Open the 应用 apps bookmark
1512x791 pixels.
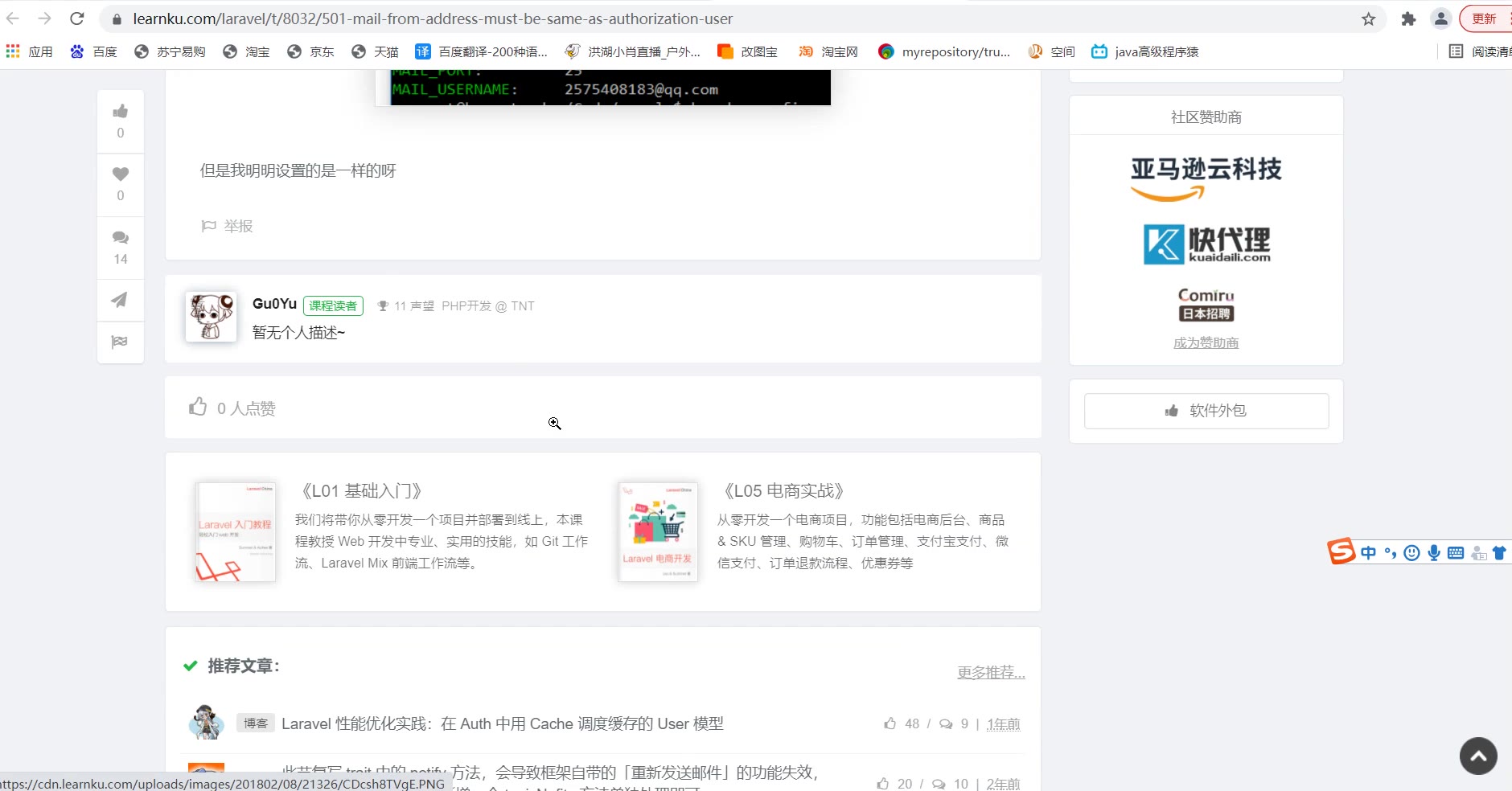tap(30, 51)
